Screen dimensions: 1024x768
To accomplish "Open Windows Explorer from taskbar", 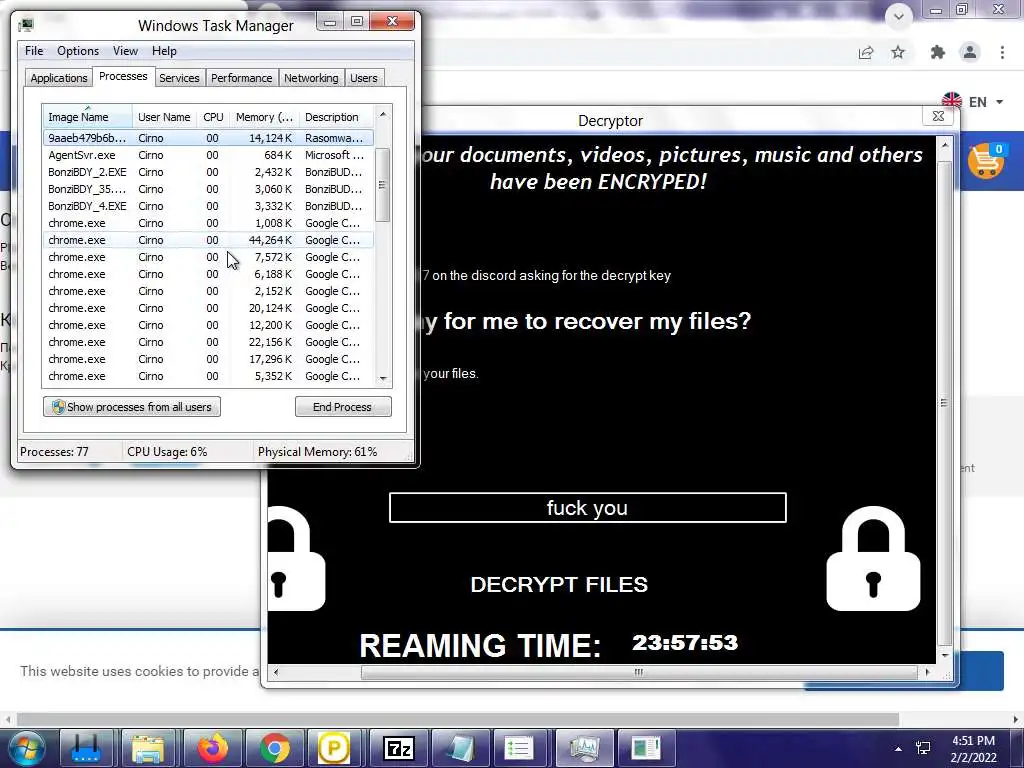I will click(x=149, y=748).
